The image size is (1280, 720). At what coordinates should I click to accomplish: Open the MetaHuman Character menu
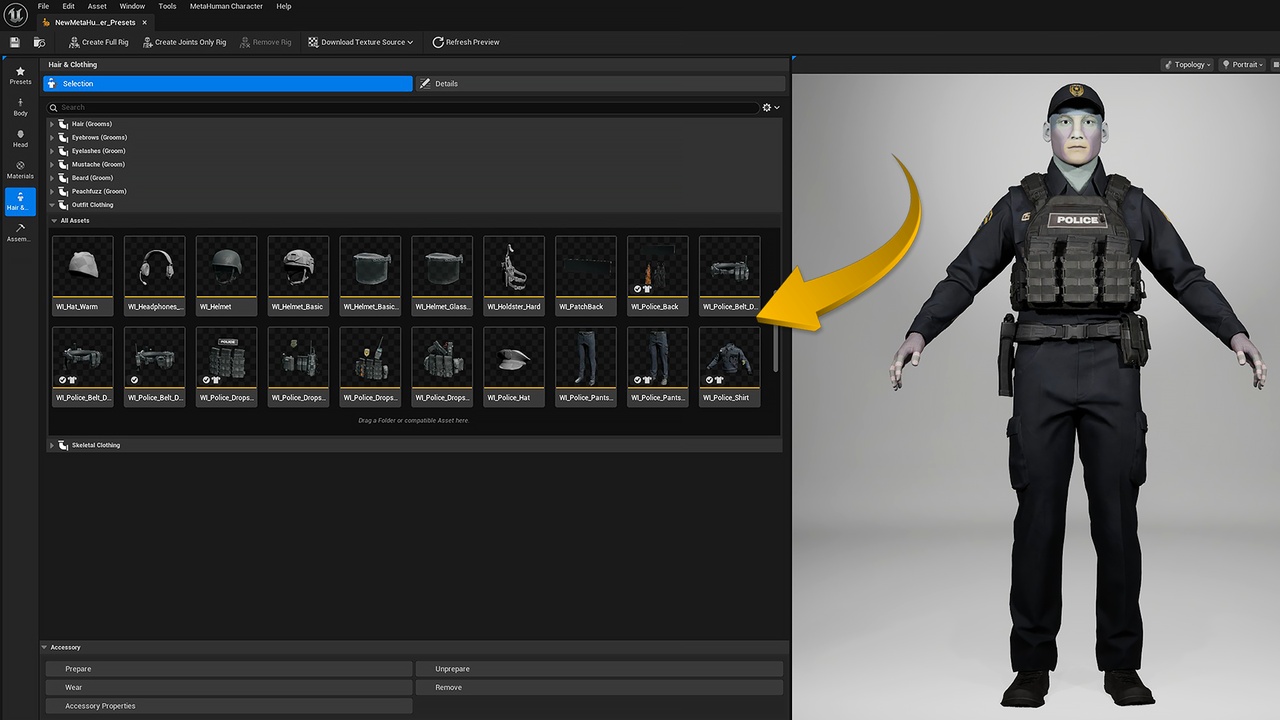tap(226, 6)
